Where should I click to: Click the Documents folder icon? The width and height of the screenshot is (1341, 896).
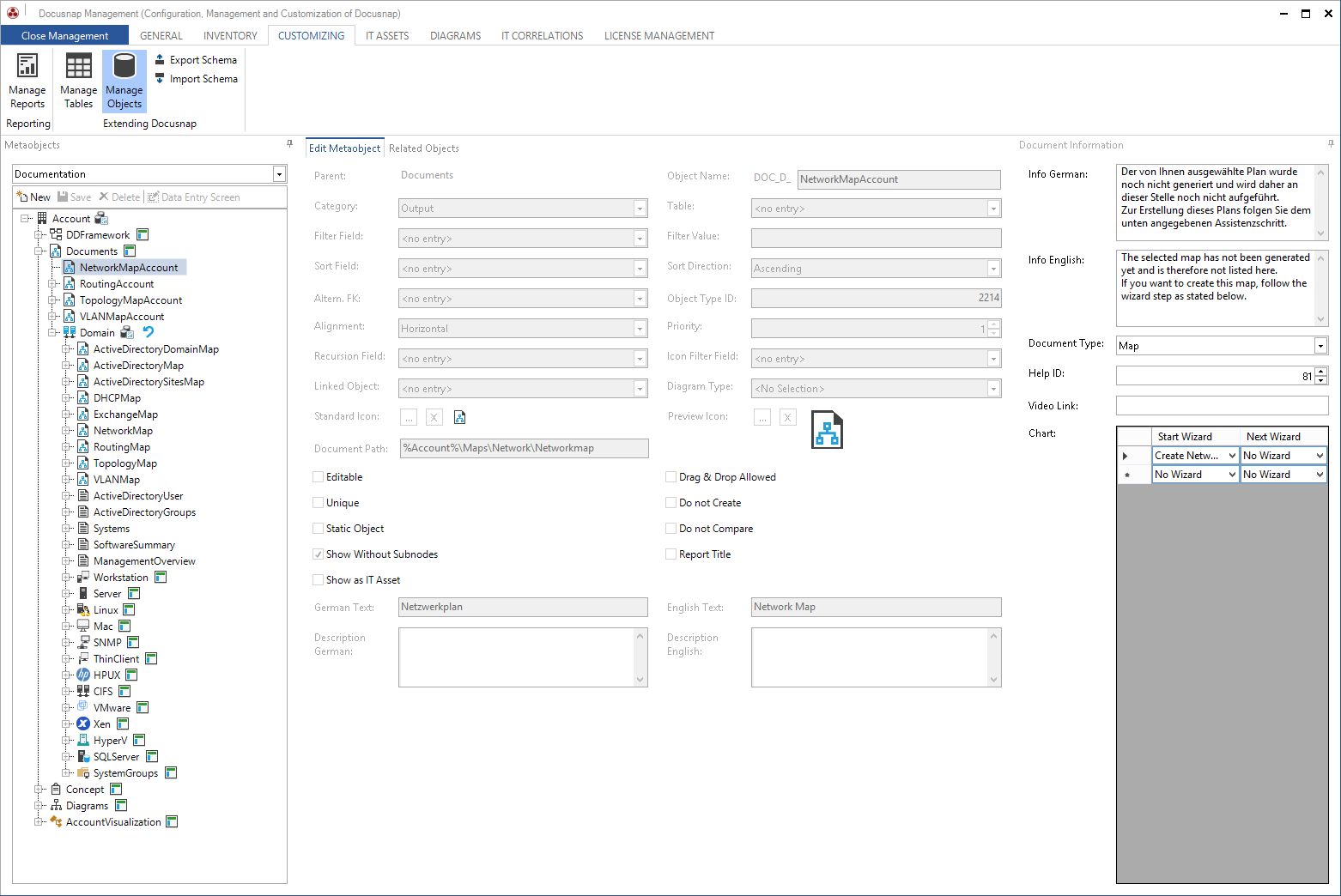pos(56,251)
